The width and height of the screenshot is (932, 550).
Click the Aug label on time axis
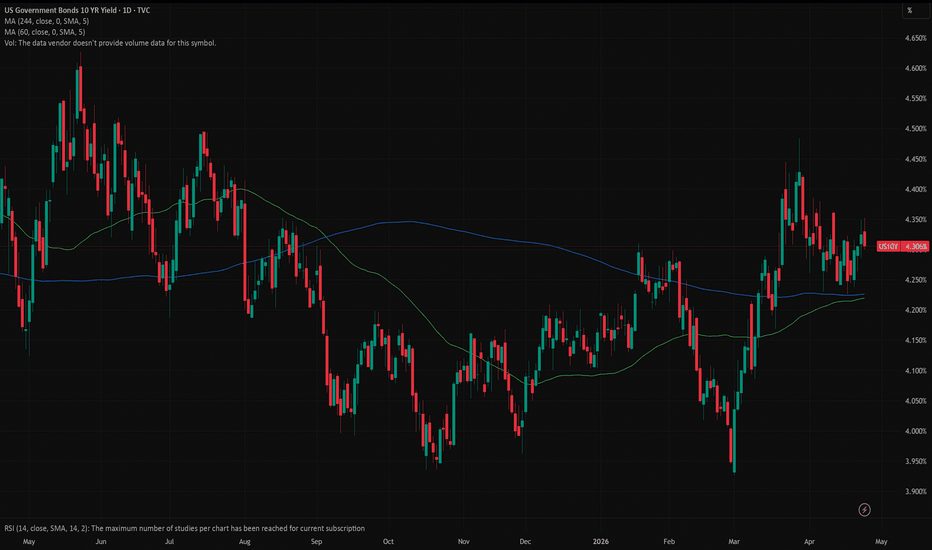[x=244, y=542]
